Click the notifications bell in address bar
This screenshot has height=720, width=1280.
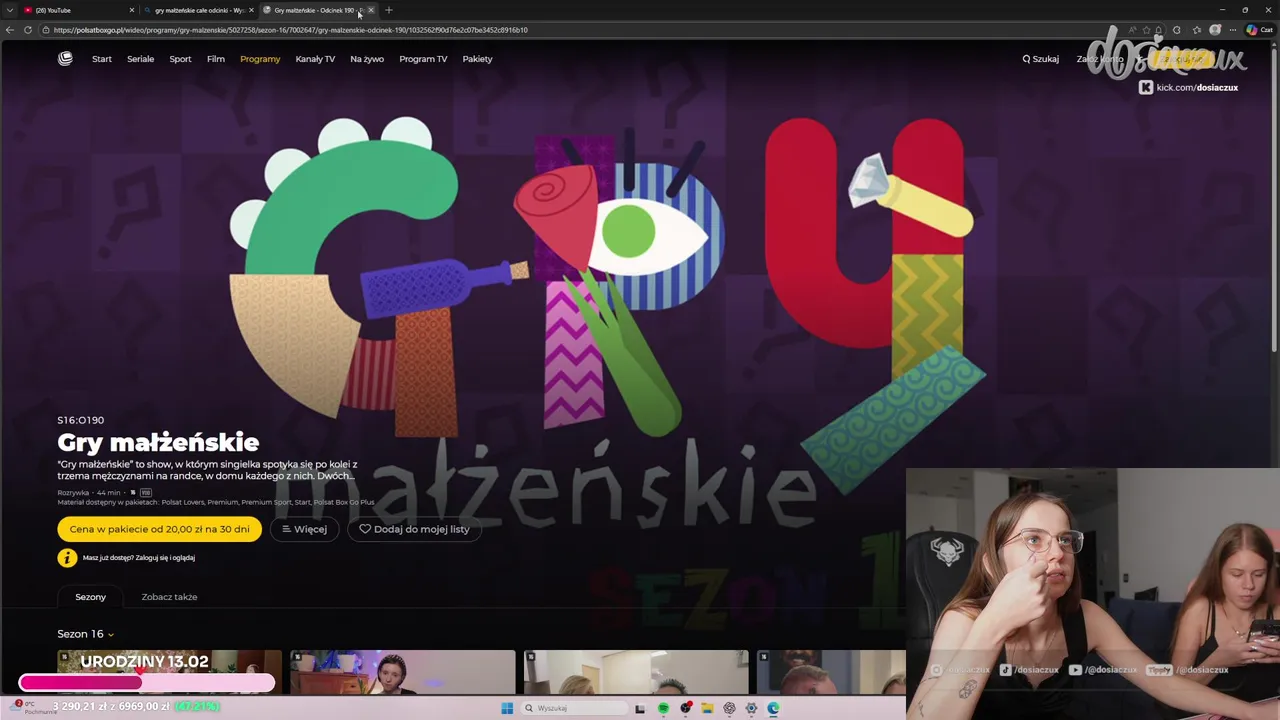tap(1159, 30)
